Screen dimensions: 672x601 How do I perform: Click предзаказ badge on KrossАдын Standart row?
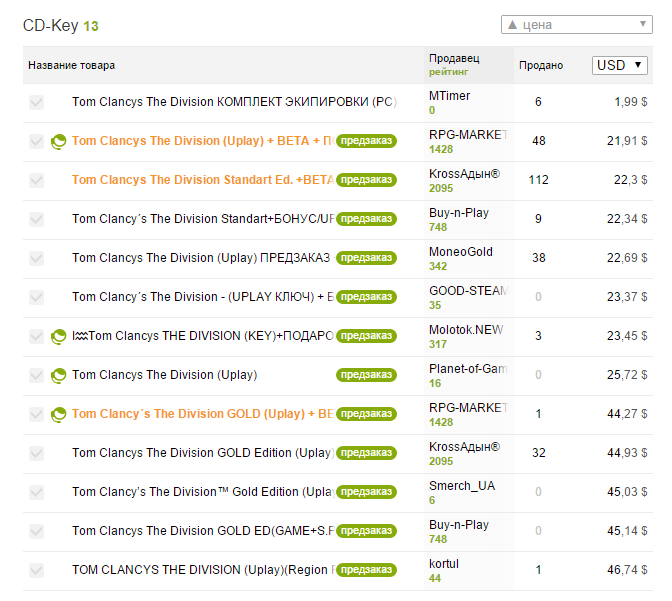click(x=366, y=180)
